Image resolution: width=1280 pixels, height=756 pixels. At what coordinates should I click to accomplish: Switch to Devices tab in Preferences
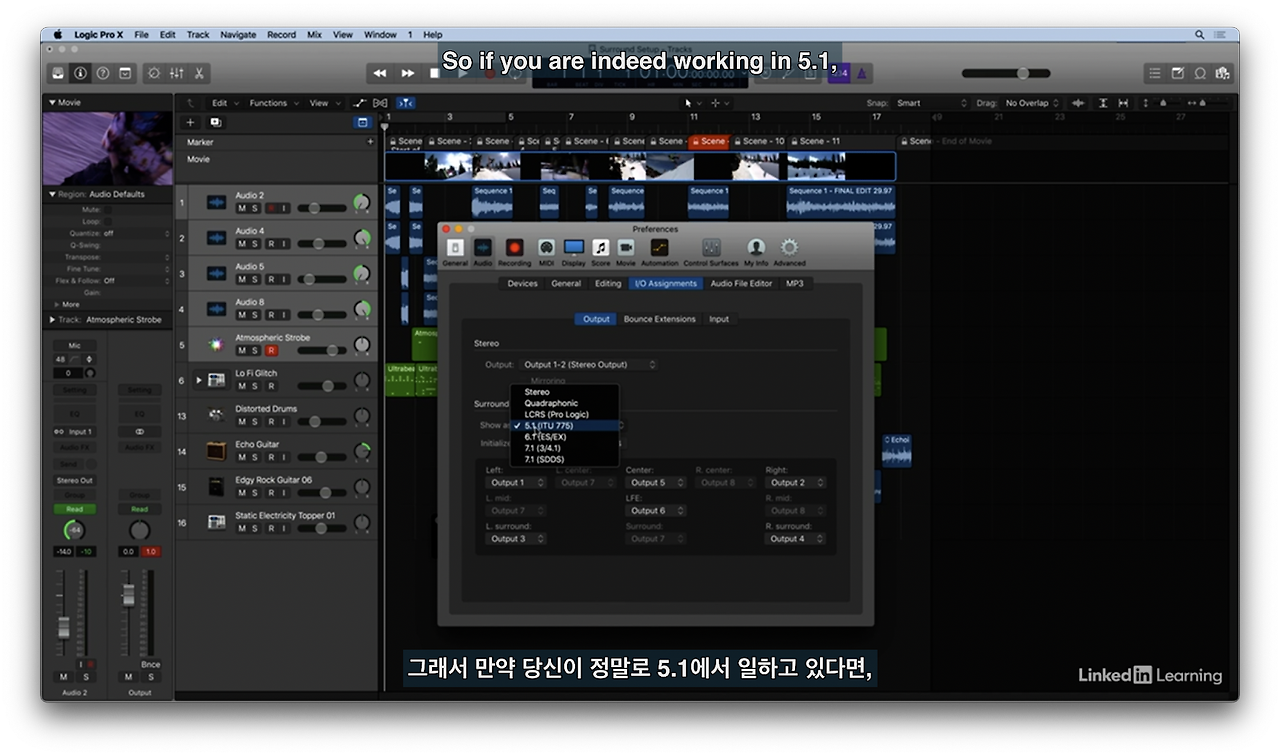coord(522,284)
